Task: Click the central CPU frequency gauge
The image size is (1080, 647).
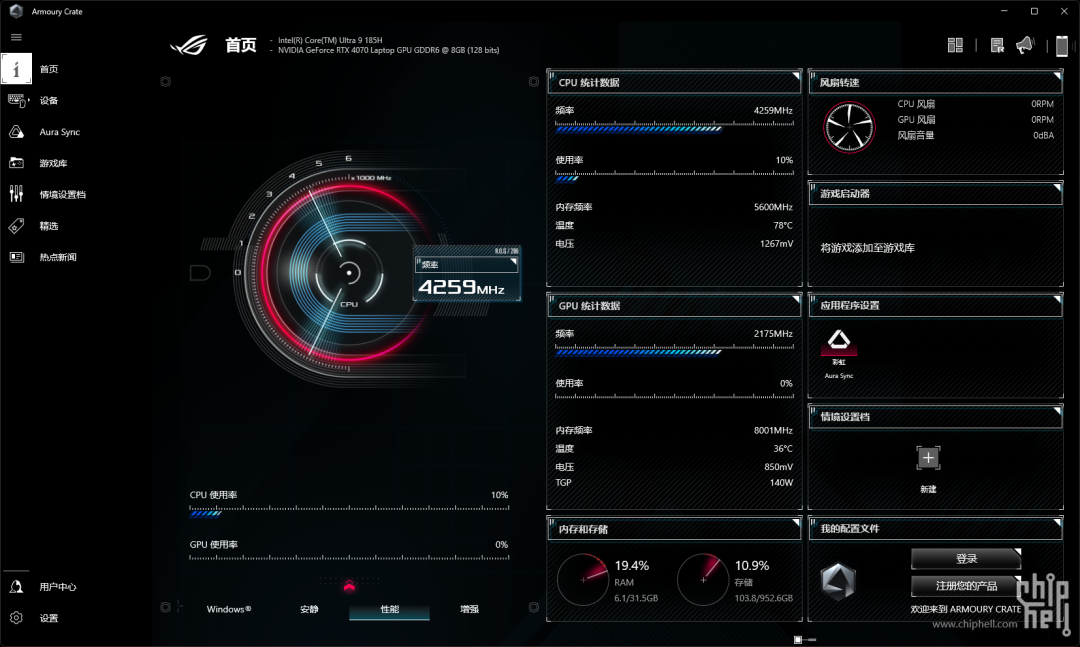Action: (x=349, y=273)
